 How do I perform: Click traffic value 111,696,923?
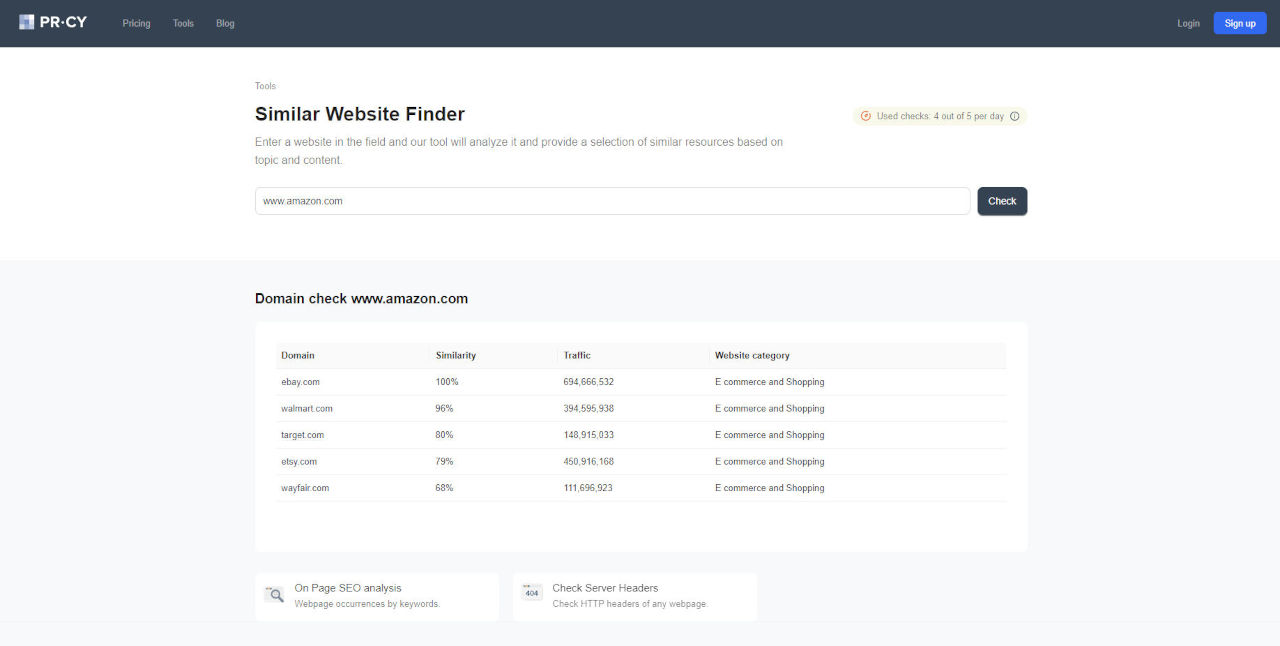click(588, 488)
